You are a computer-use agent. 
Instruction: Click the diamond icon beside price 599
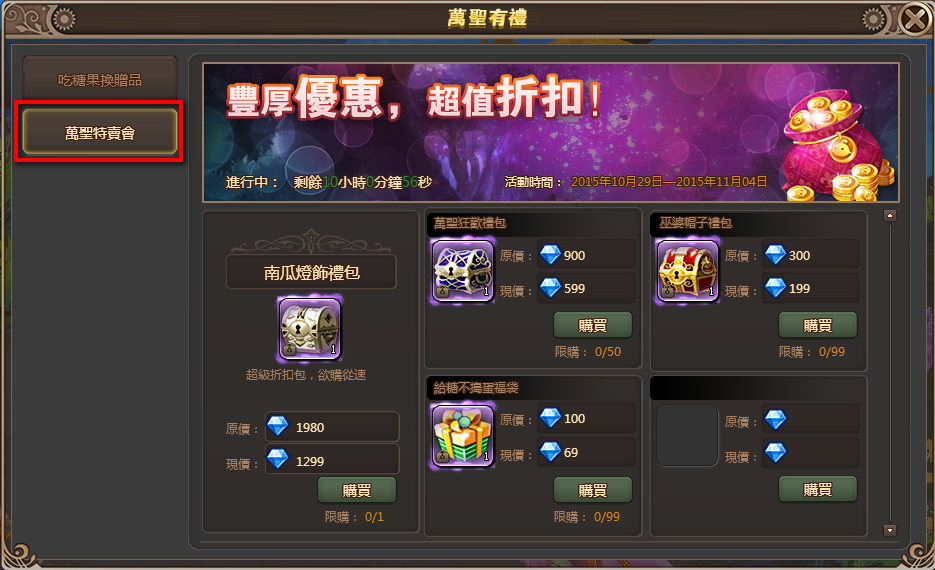pos(550,288)
